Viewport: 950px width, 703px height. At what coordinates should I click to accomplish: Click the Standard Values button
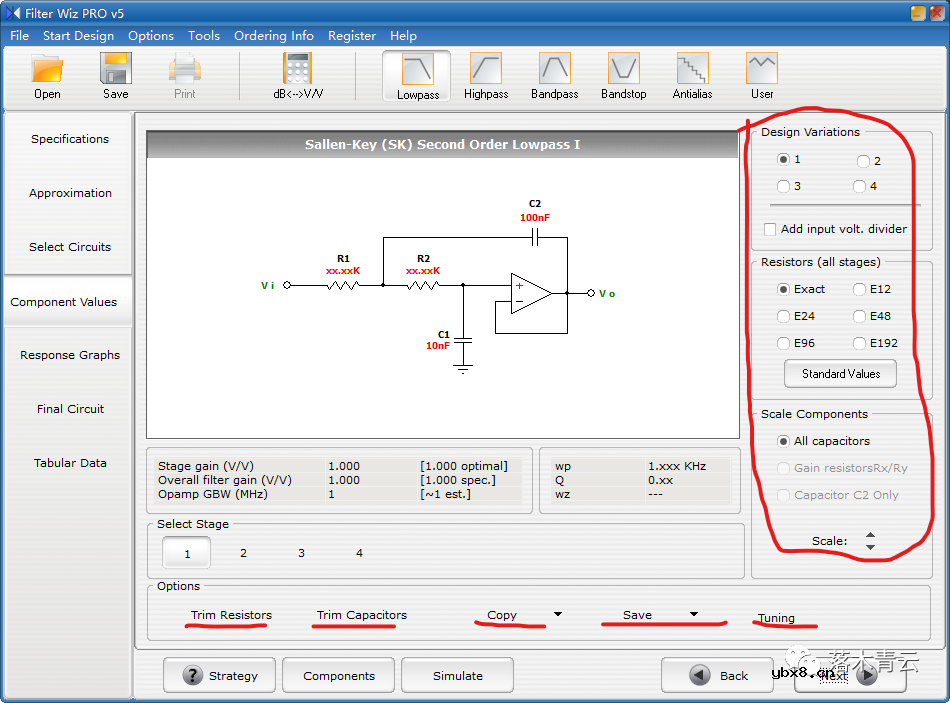pyautogui.click(x=841, y=374)
